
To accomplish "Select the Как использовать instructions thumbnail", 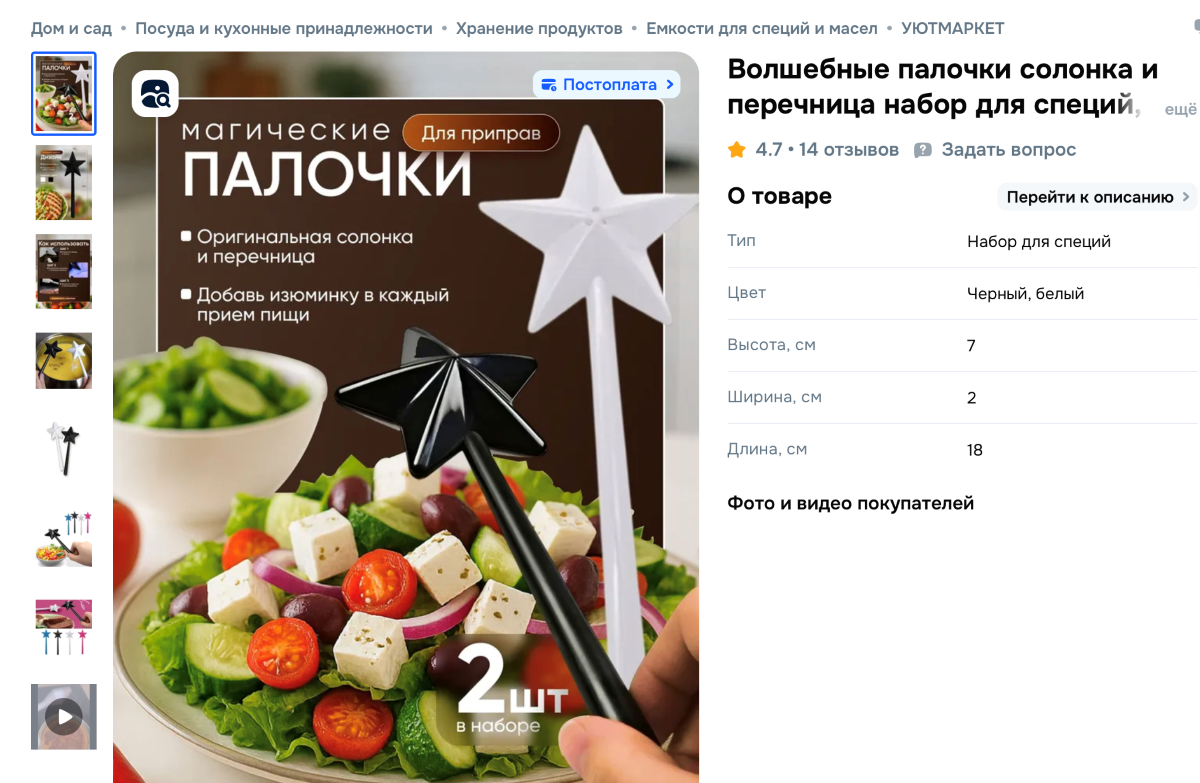I will pos(64,272).
